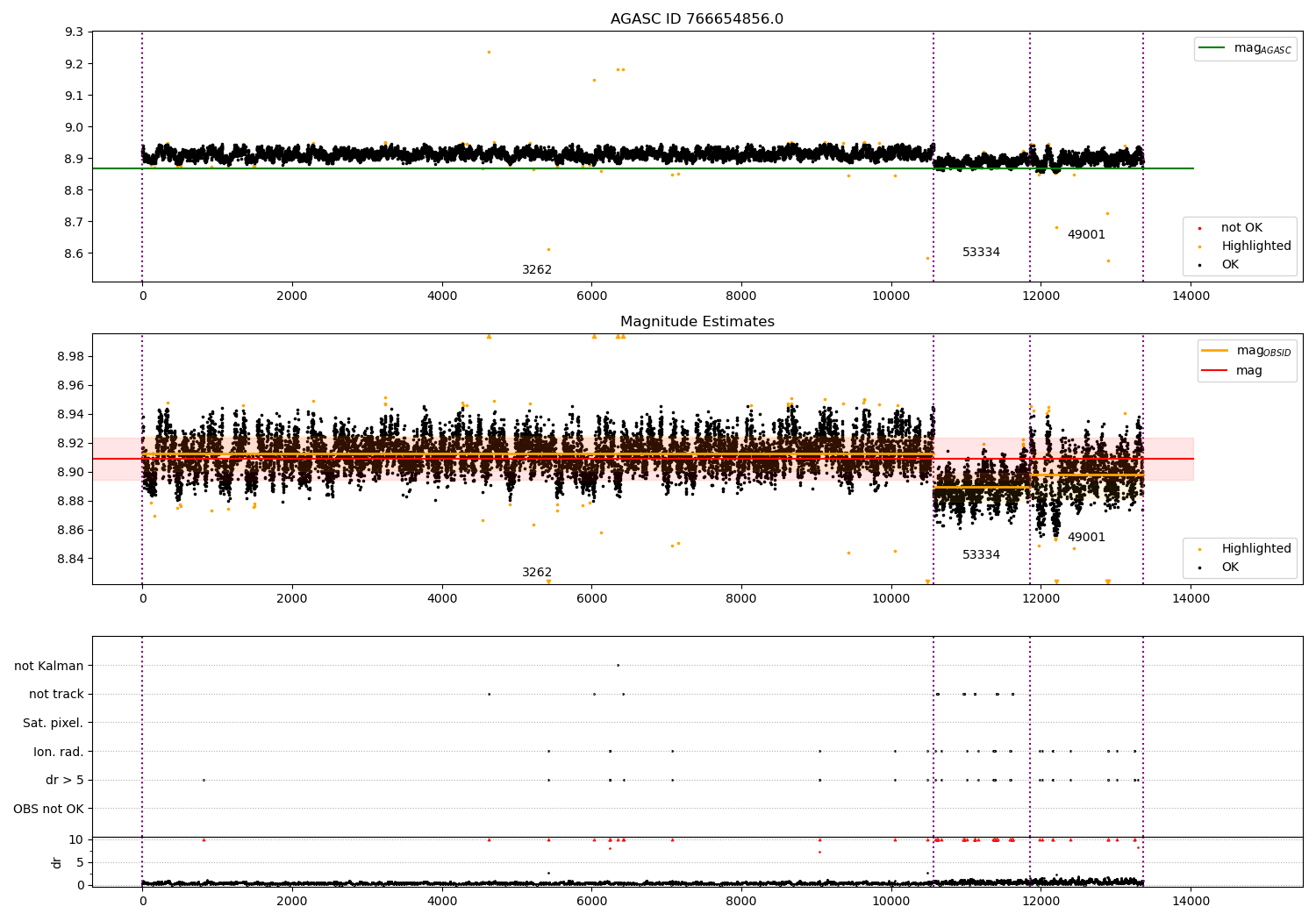Click the lone 'not Kalman' data point
This screenshot has height=921, width=1316.
tap(618, 665)
